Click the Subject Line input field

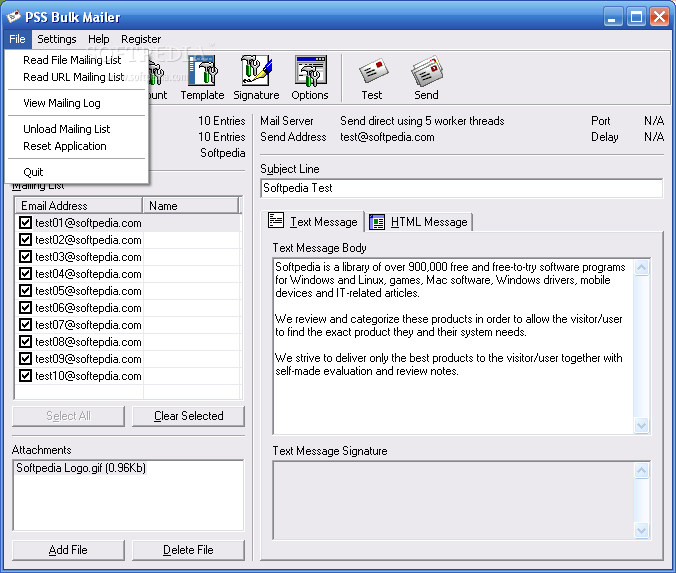pos(461,188)
